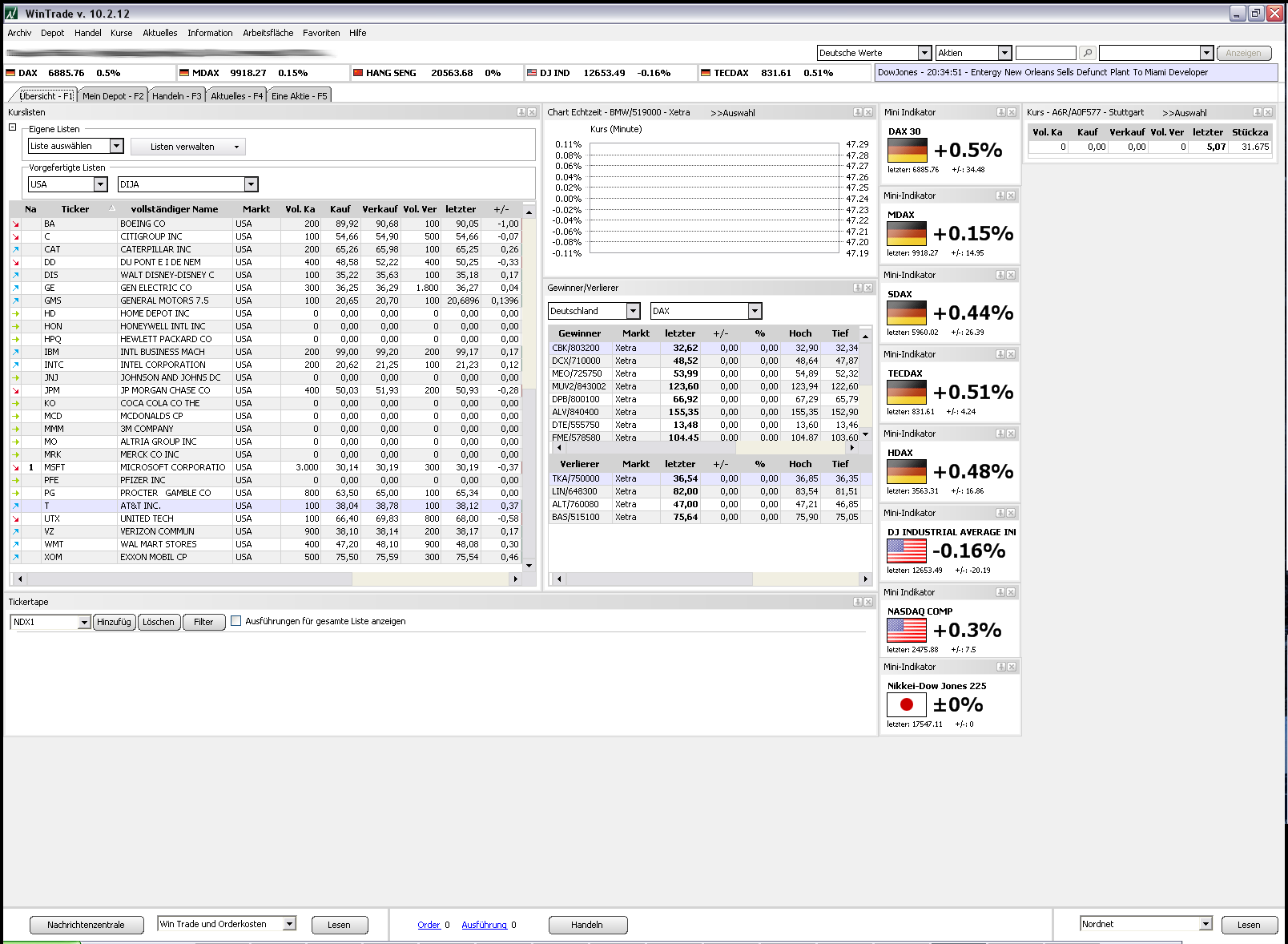Viewport: 1288px width, 944px height.
Task: Click '>>Auswahl' in the Chart Echtzeit header
Action: click(733, 113)
